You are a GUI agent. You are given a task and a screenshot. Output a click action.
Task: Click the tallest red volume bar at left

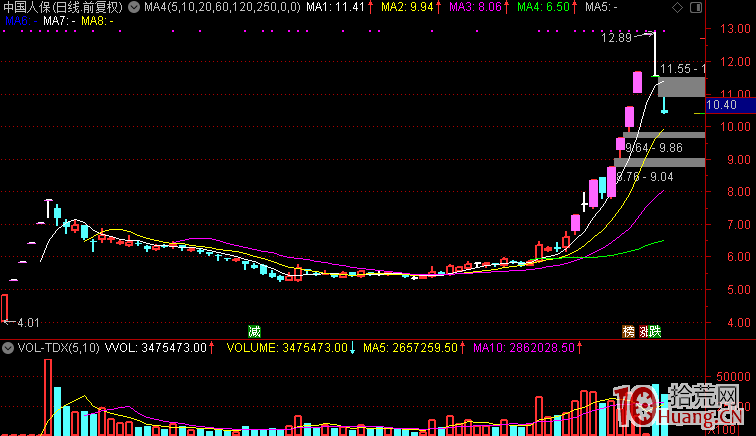pos(48,397)
